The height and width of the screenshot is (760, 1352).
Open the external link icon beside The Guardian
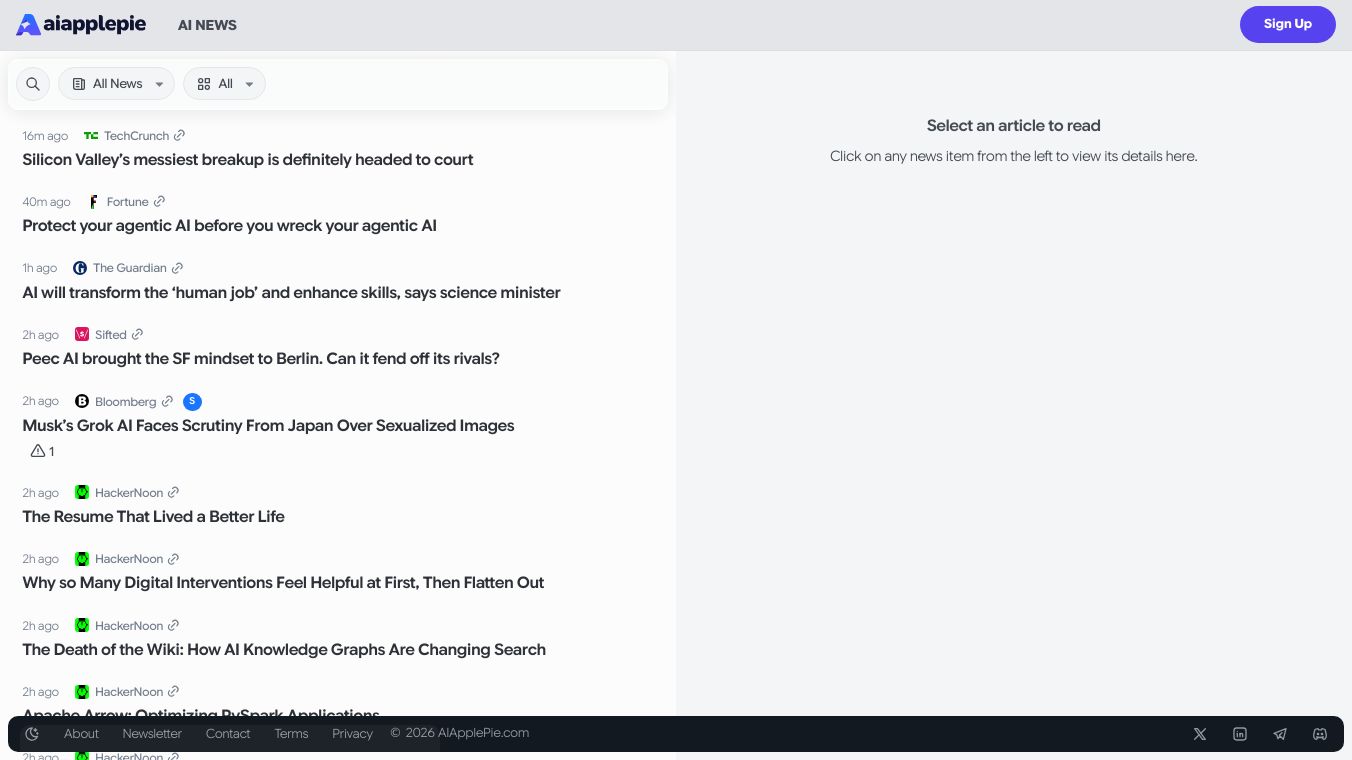click(177, 268)
